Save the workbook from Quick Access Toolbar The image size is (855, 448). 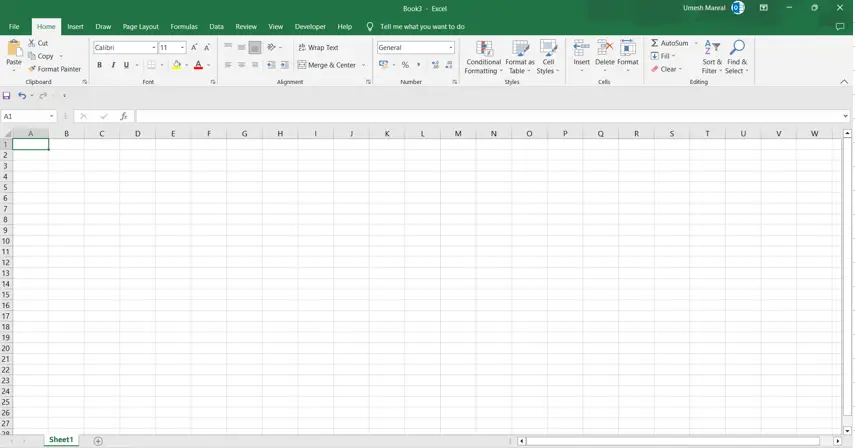(x=7, y=95)
